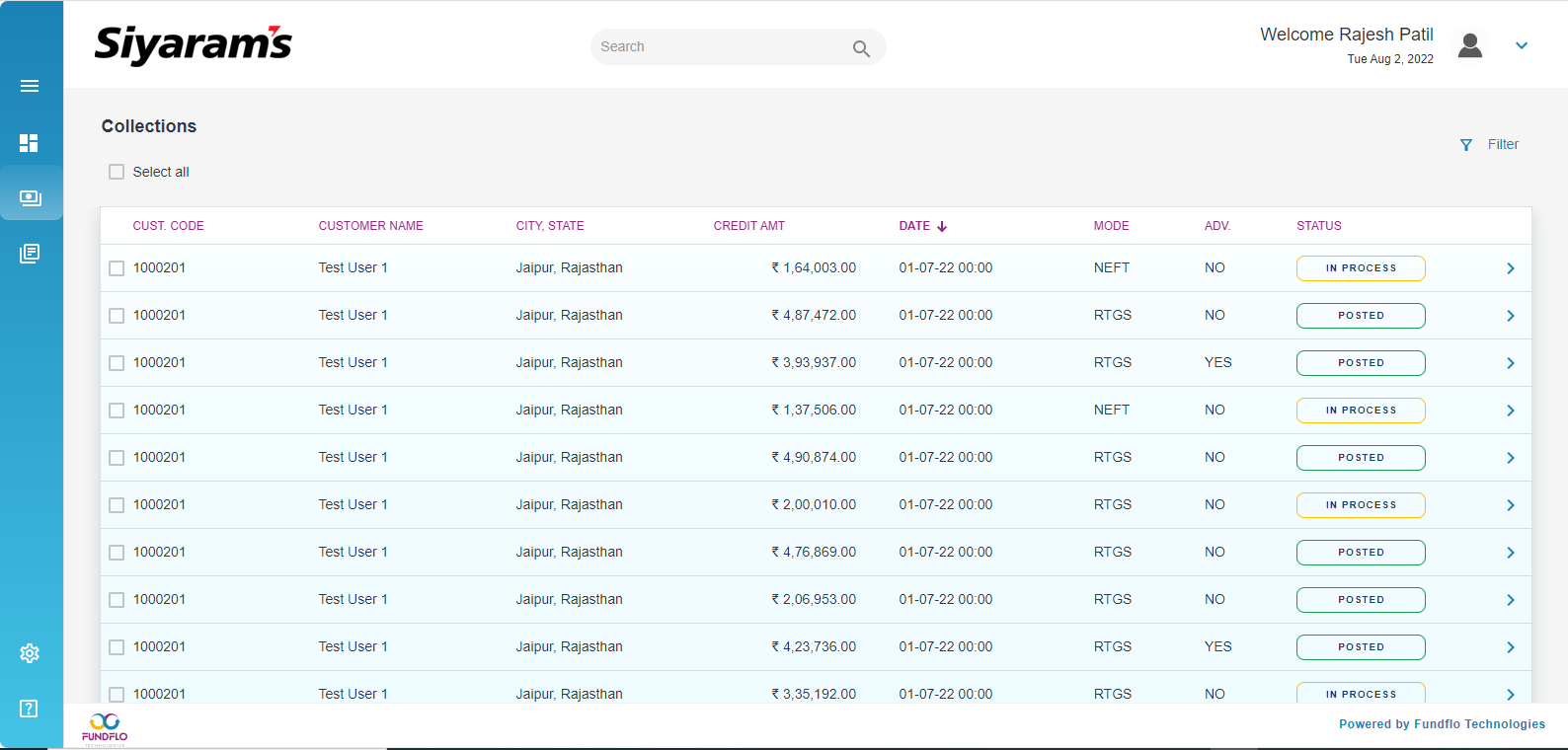
Task: Expand the user account dropdown chevron
Action: pos(1522,45)
